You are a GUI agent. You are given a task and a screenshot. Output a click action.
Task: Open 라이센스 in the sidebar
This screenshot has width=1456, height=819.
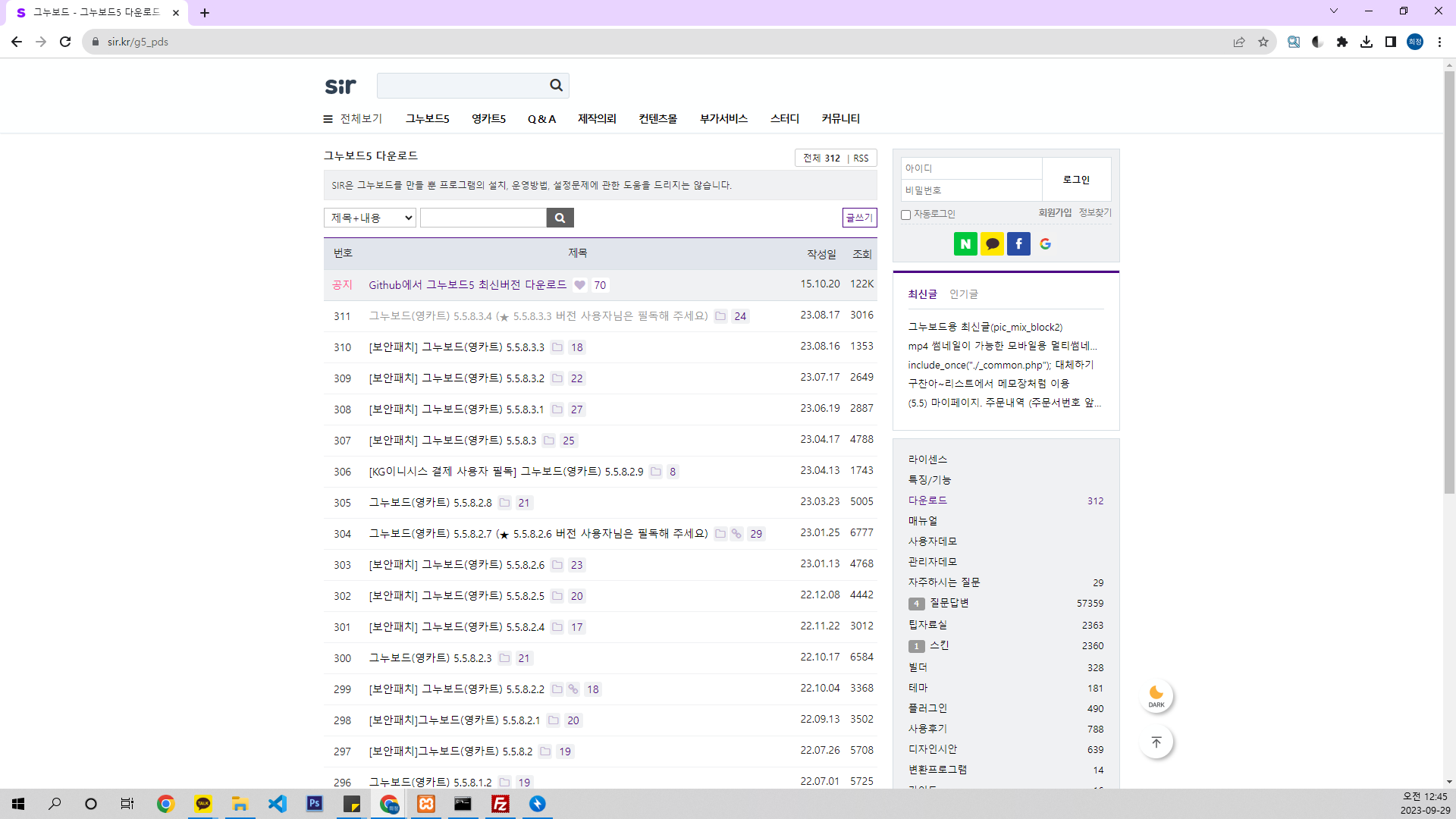tap(927, 460)
